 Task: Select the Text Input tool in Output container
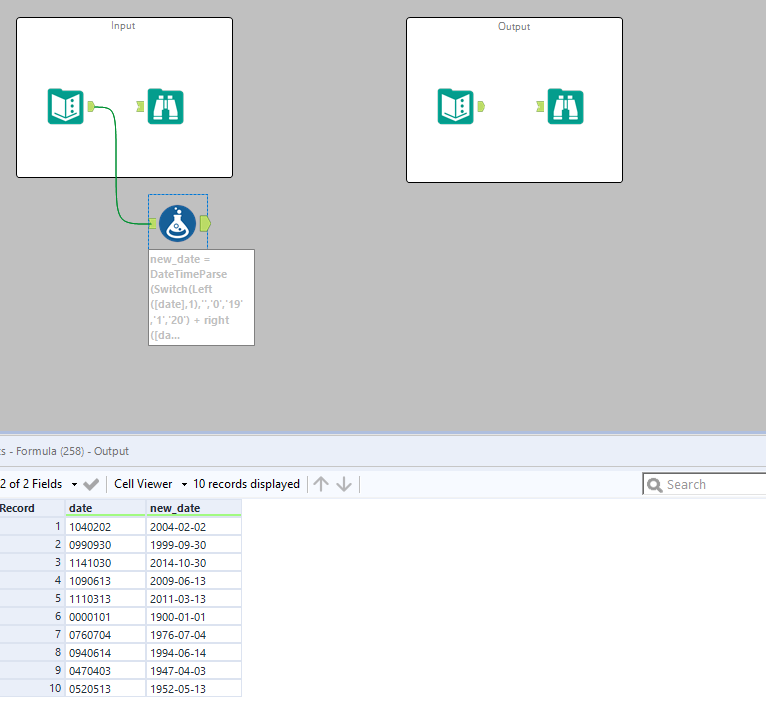[x=455, y=107]
